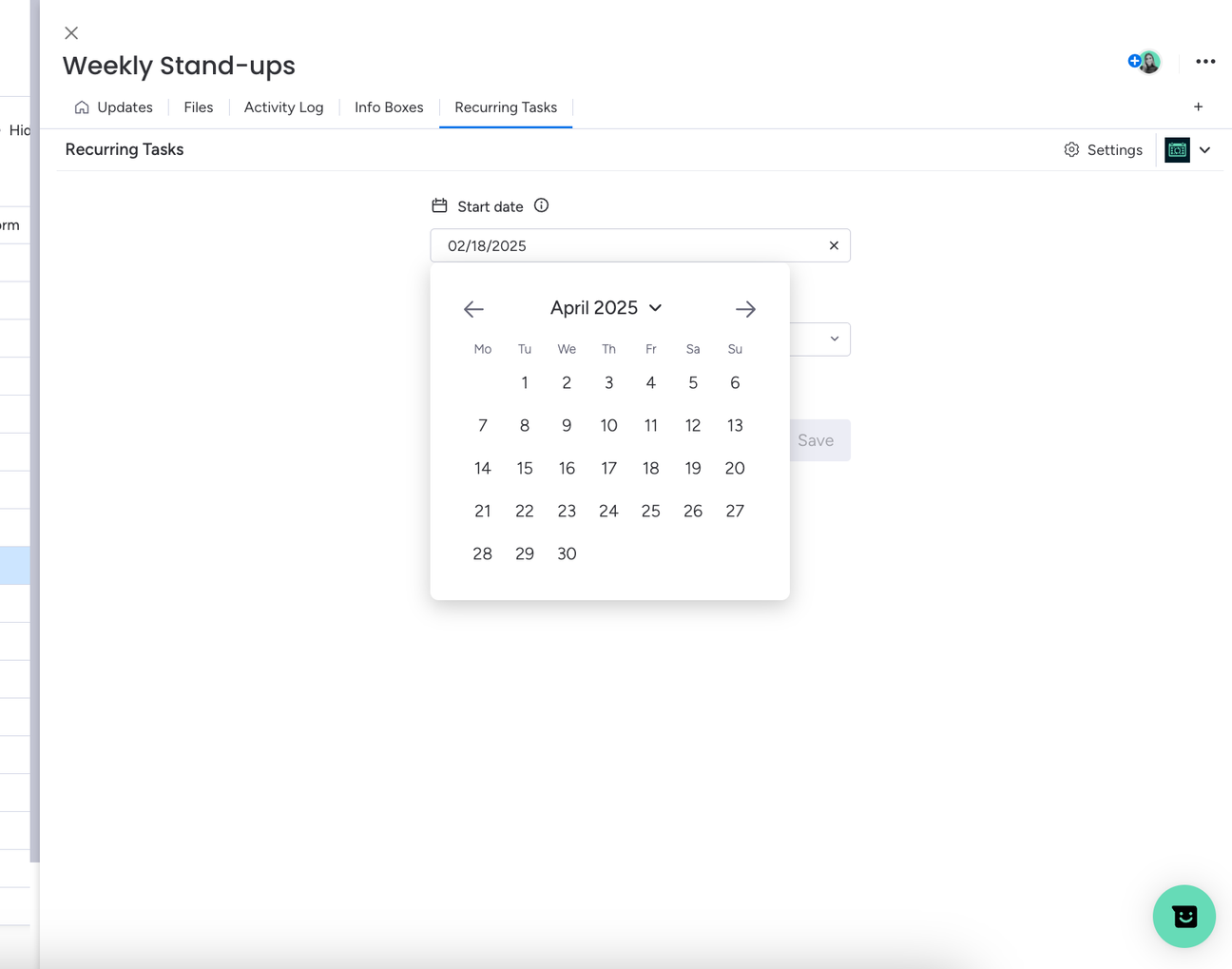Close the Weekly Stand-ups panel
This screenshot has height=969, width=1232.
71,33
